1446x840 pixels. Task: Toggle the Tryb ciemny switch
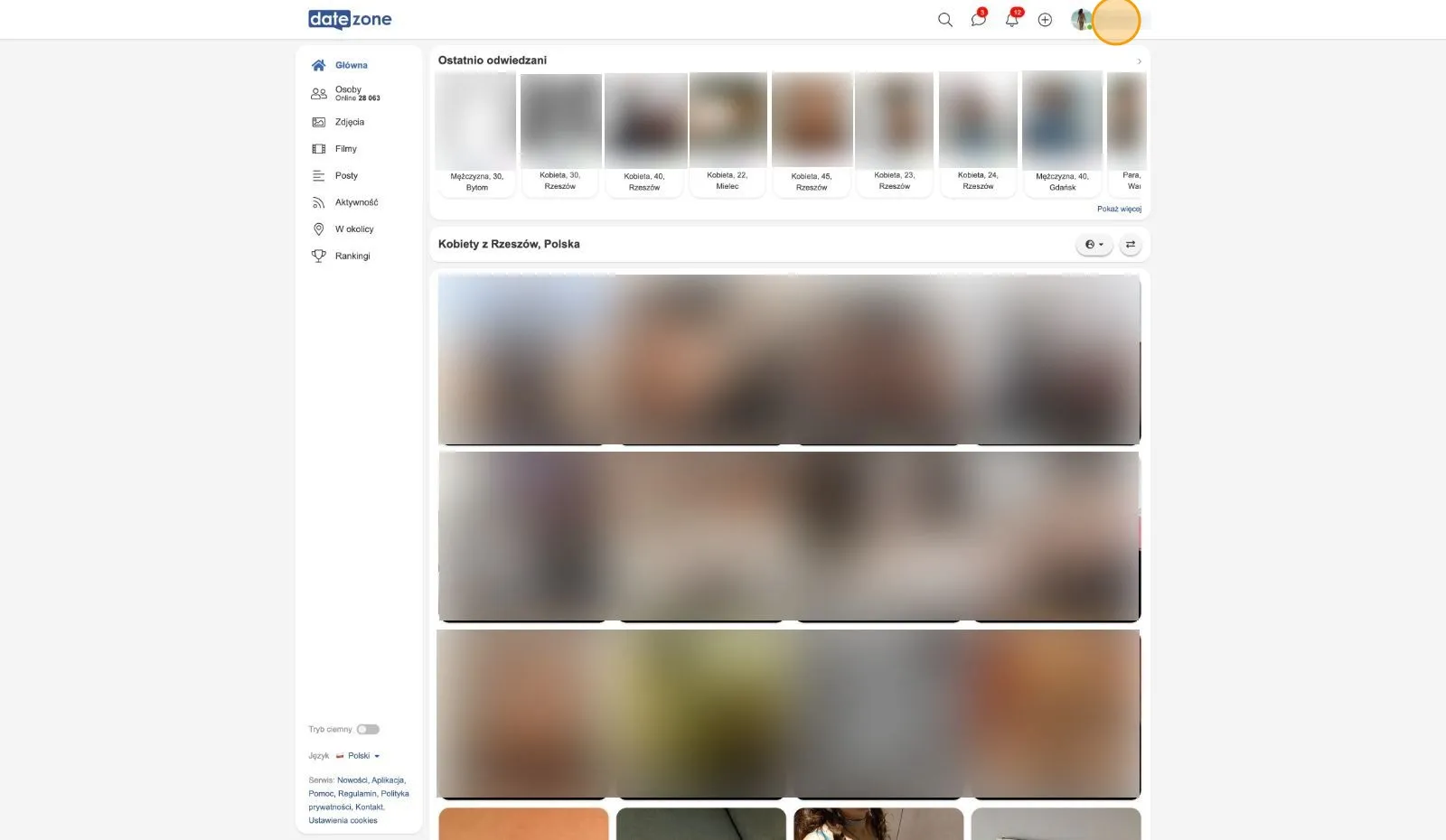coord(368,730)
